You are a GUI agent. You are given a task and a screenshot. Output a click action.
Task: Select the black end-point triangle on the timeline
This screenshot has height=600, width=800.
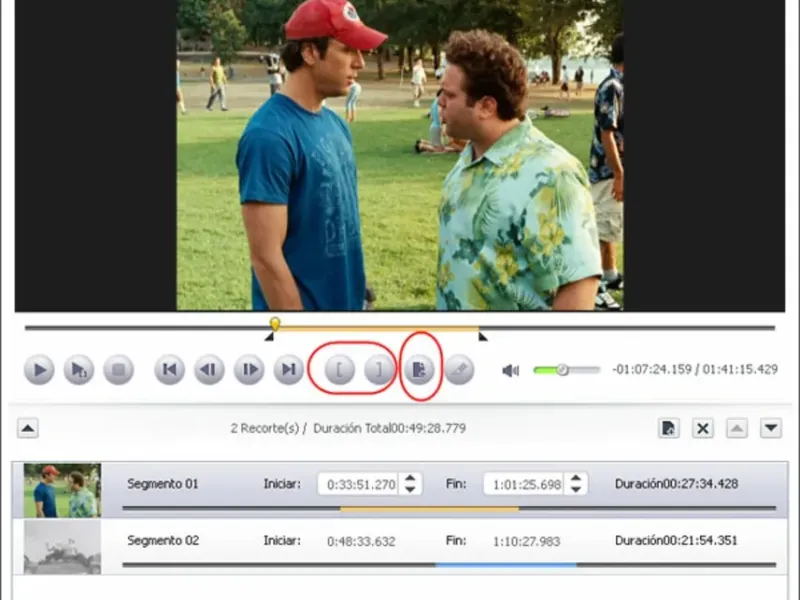[x=483, y=337]
